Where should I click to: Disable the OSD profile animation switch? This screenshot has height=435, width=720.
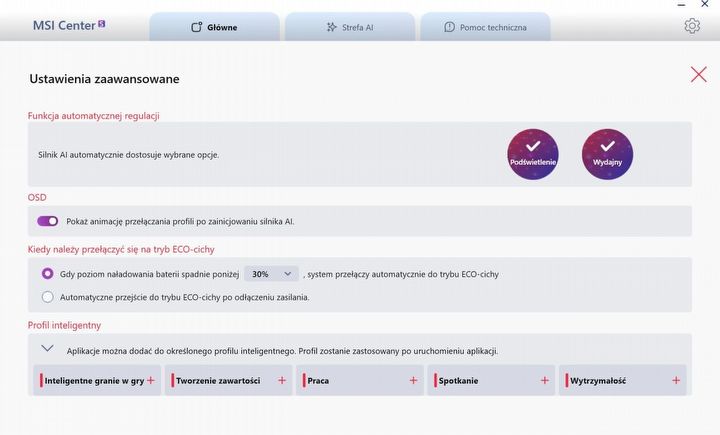[x=47, y=221]
